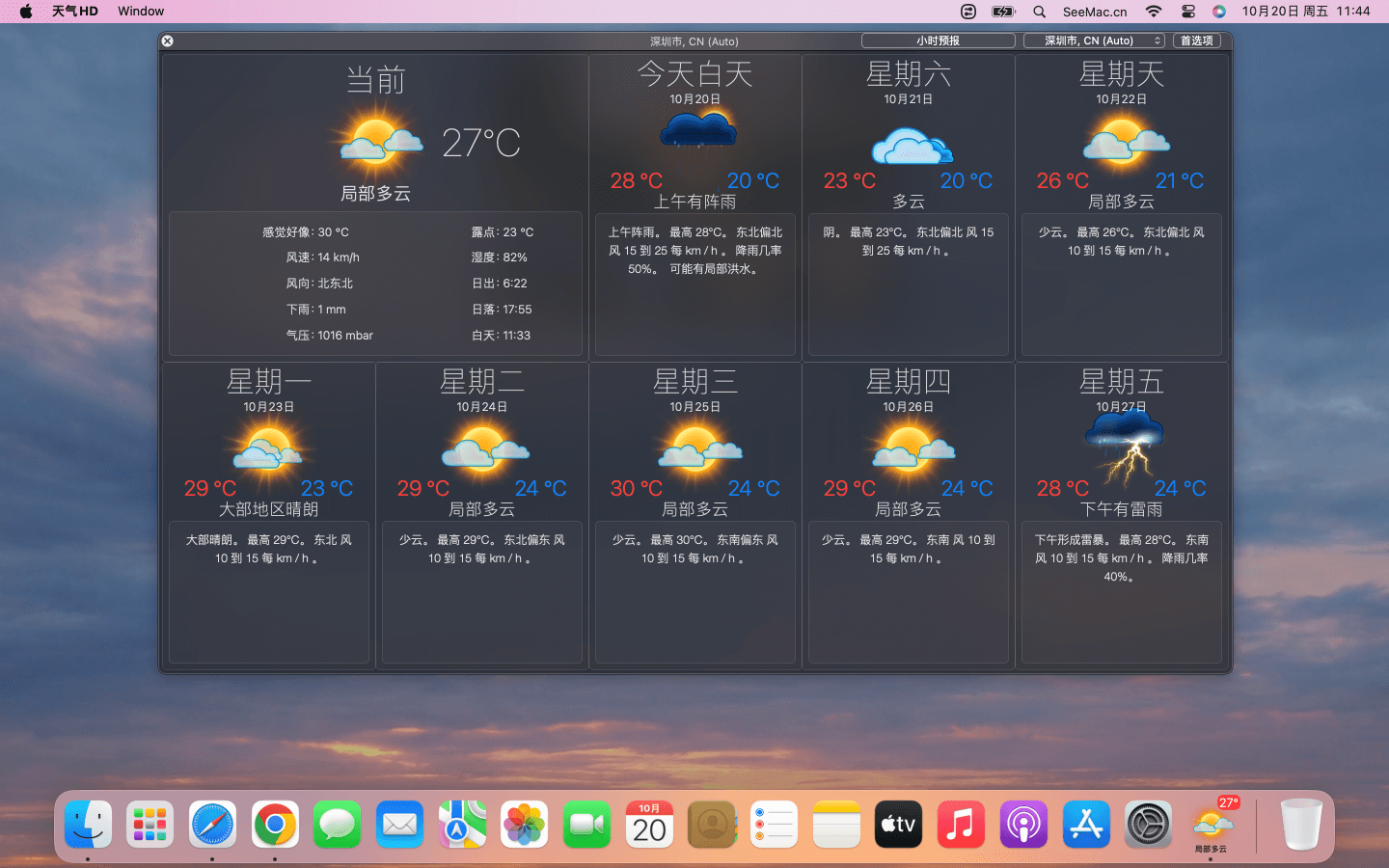Click the date and time in menu bar
Viewport: 1389px width, 868px height.
pos(1305,12)
